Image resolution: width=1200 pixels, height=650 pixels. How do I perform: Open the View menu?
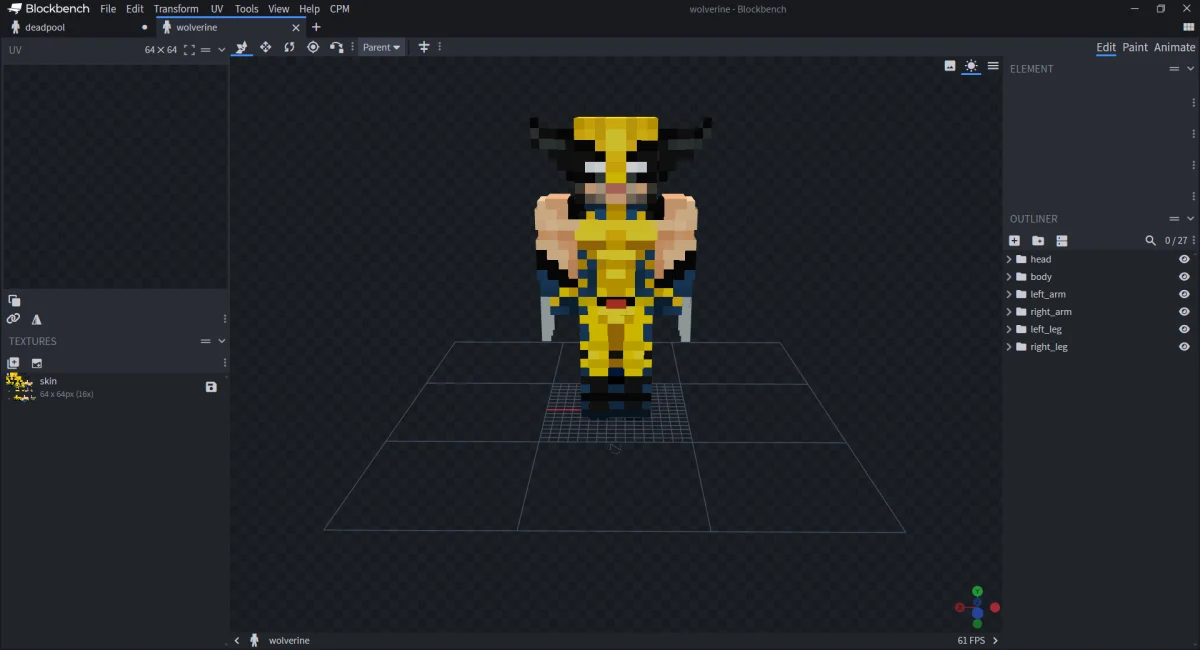[279, 8]
